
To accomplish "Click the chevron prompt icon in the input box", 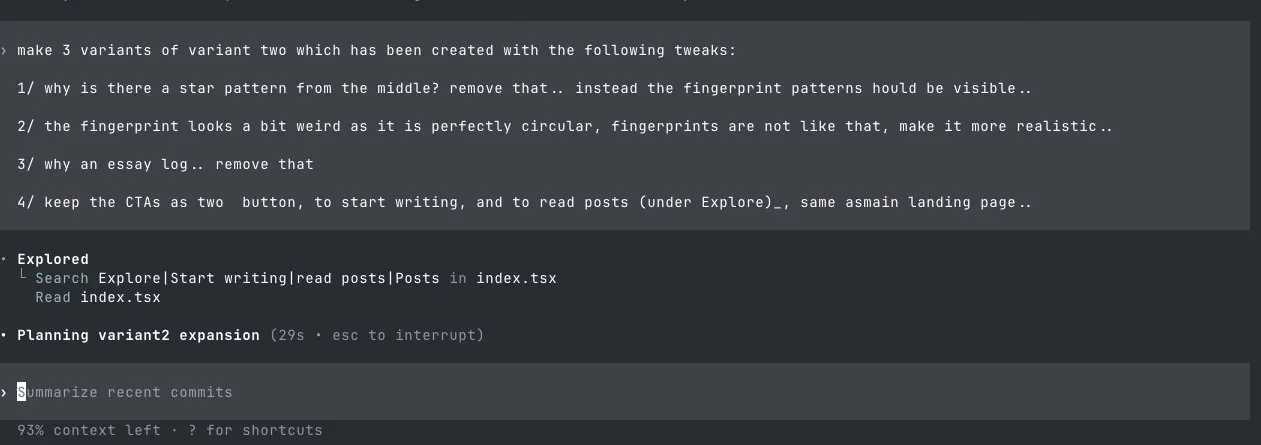I will click(x=5, y=392).
